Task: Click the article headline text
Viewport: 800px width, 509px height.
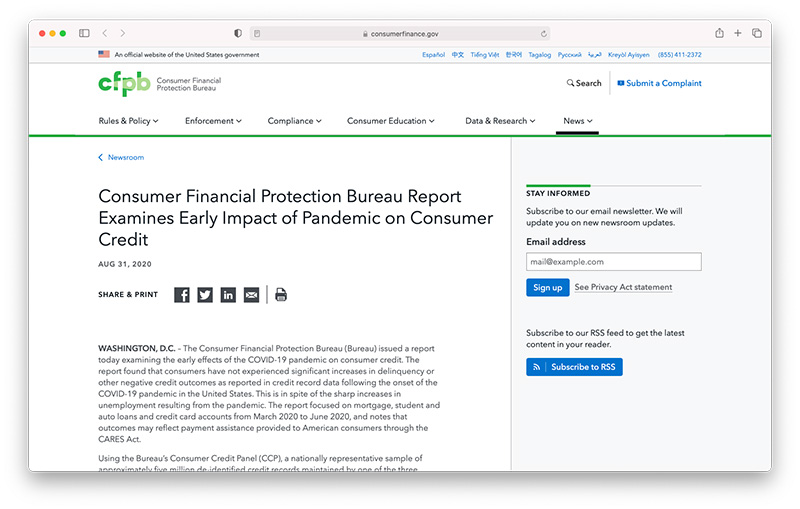Action: [295, 218]
